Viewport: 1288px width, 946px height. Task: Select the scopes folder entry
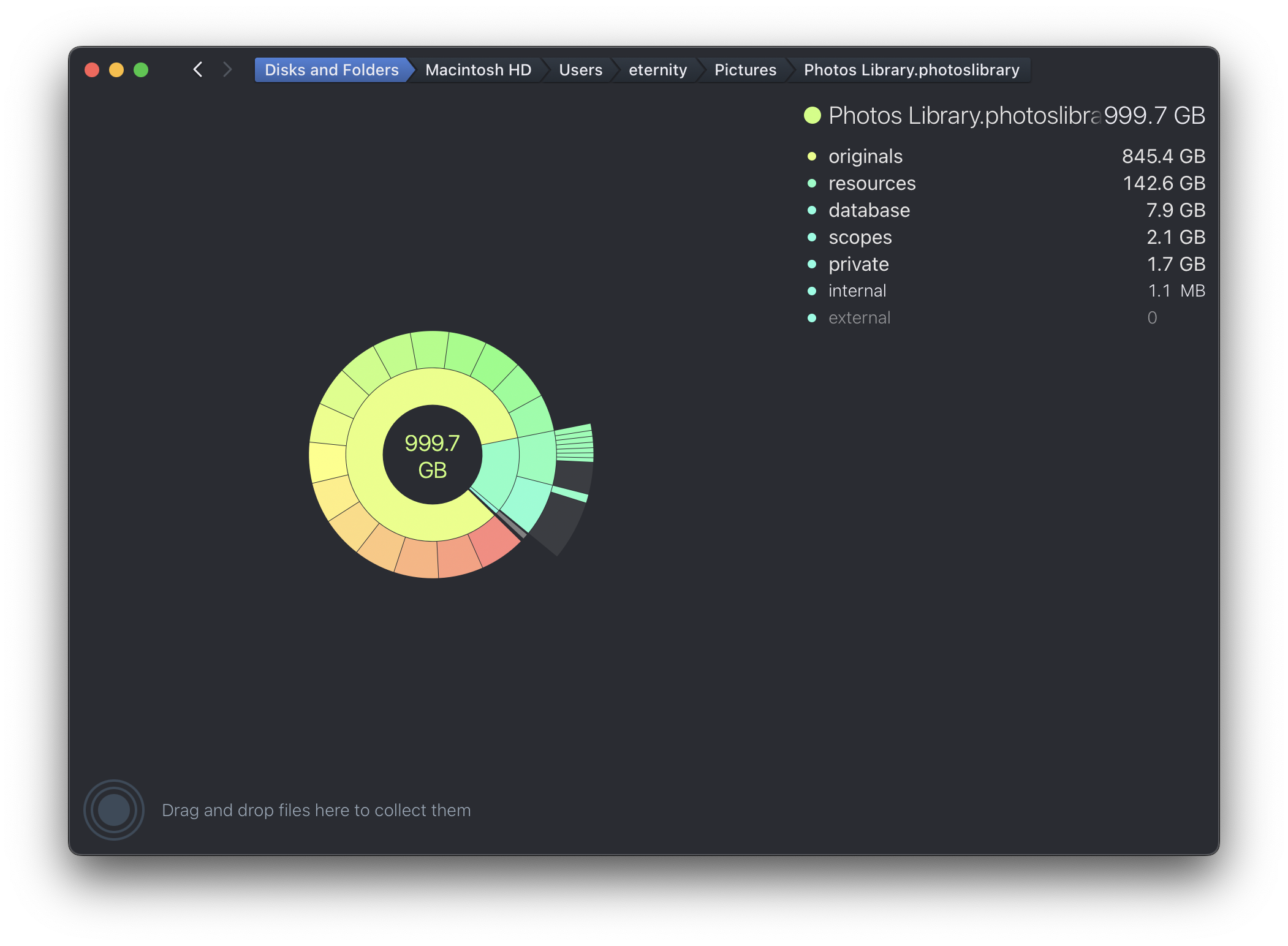(x=860, y=237)
